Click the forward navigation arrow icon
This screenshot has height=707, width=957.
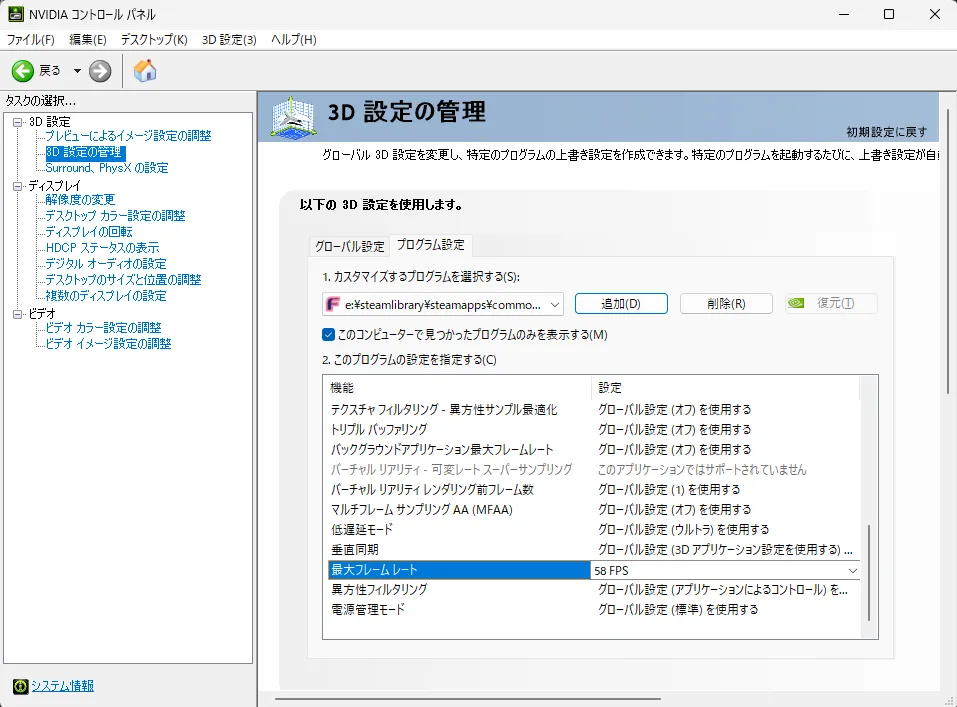(99, 71)
